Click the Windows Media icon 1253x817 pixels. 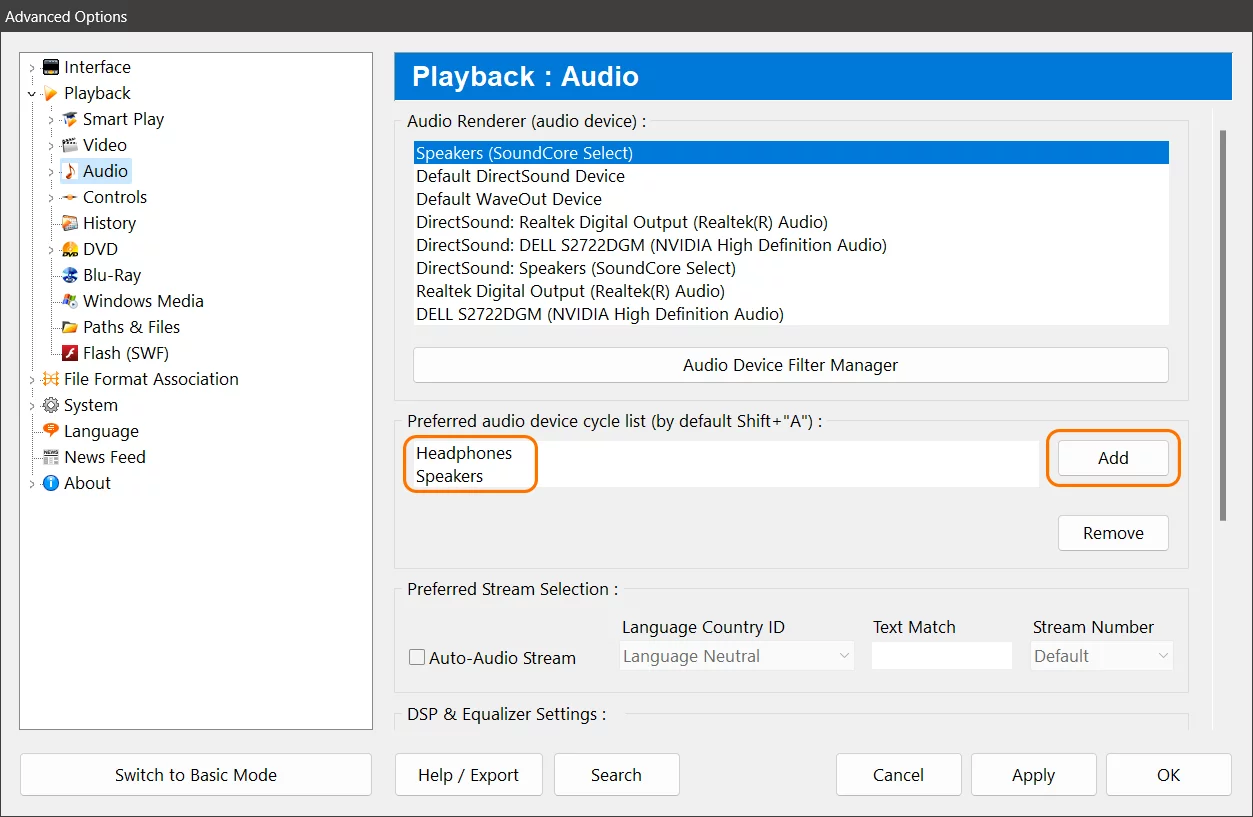click(69, 301)
